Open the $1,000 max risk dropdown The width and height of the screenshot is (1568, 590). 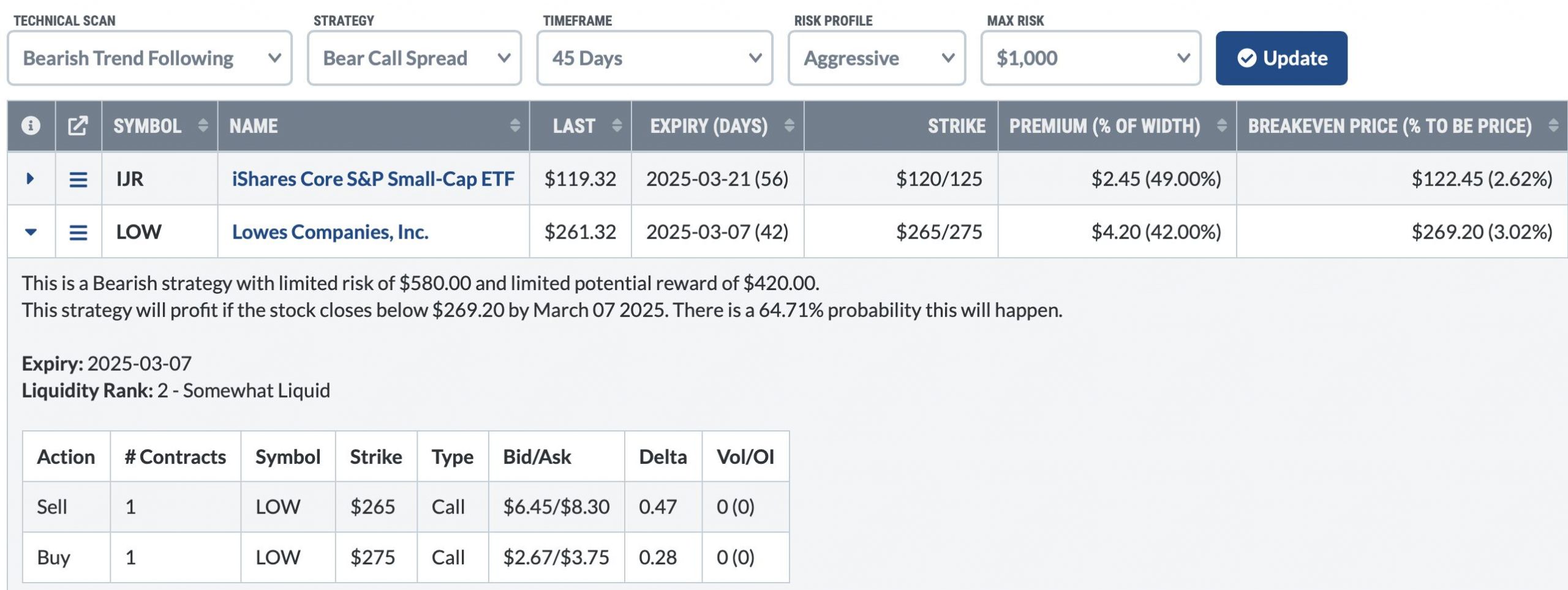[x=1091, y=58]
